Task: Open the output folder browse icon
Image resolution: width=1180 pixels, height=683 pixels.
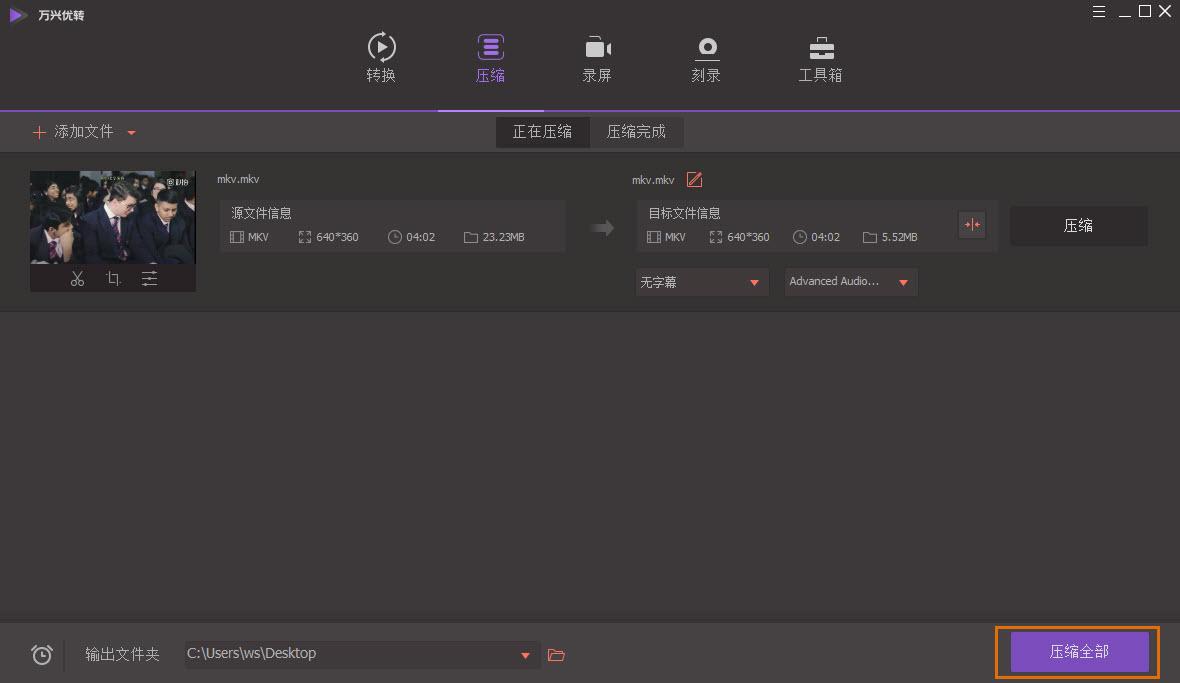Action: 556,654
